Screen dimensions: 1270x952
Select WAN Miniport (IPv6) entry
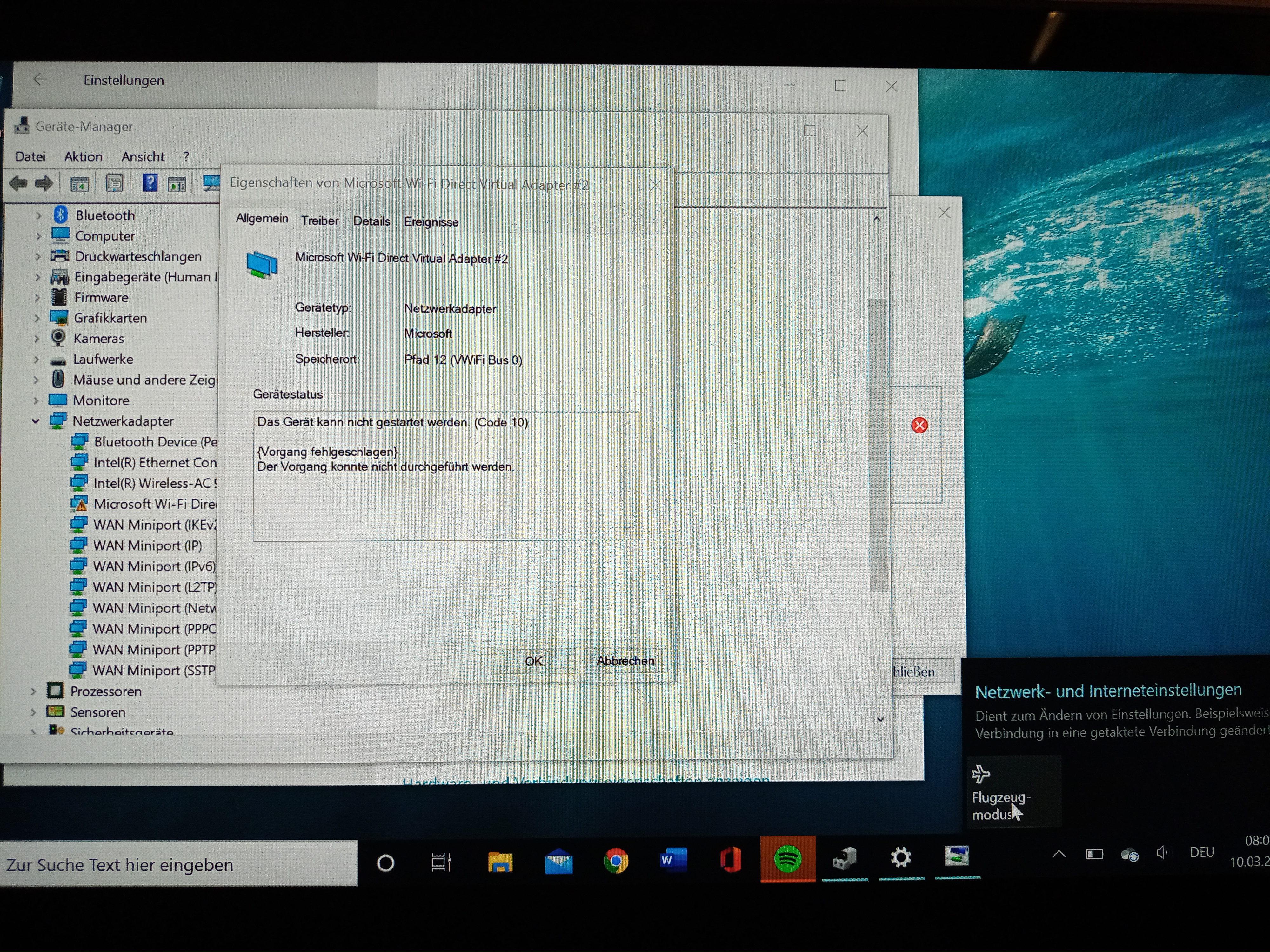(143, 566)
